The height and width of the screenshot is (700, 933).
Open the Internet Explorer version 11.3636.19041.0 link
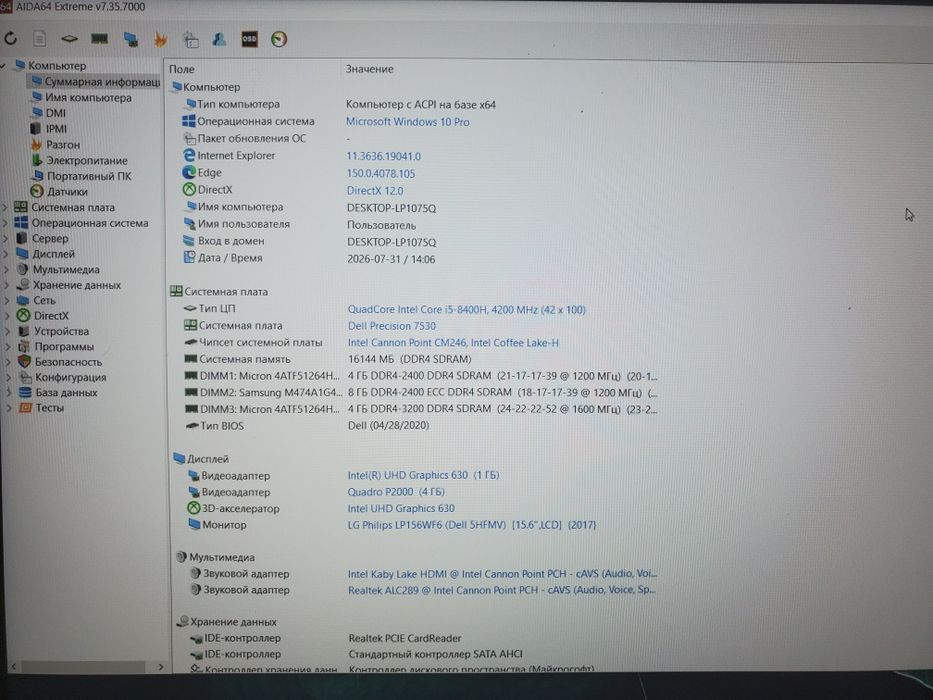coord(384,157)
